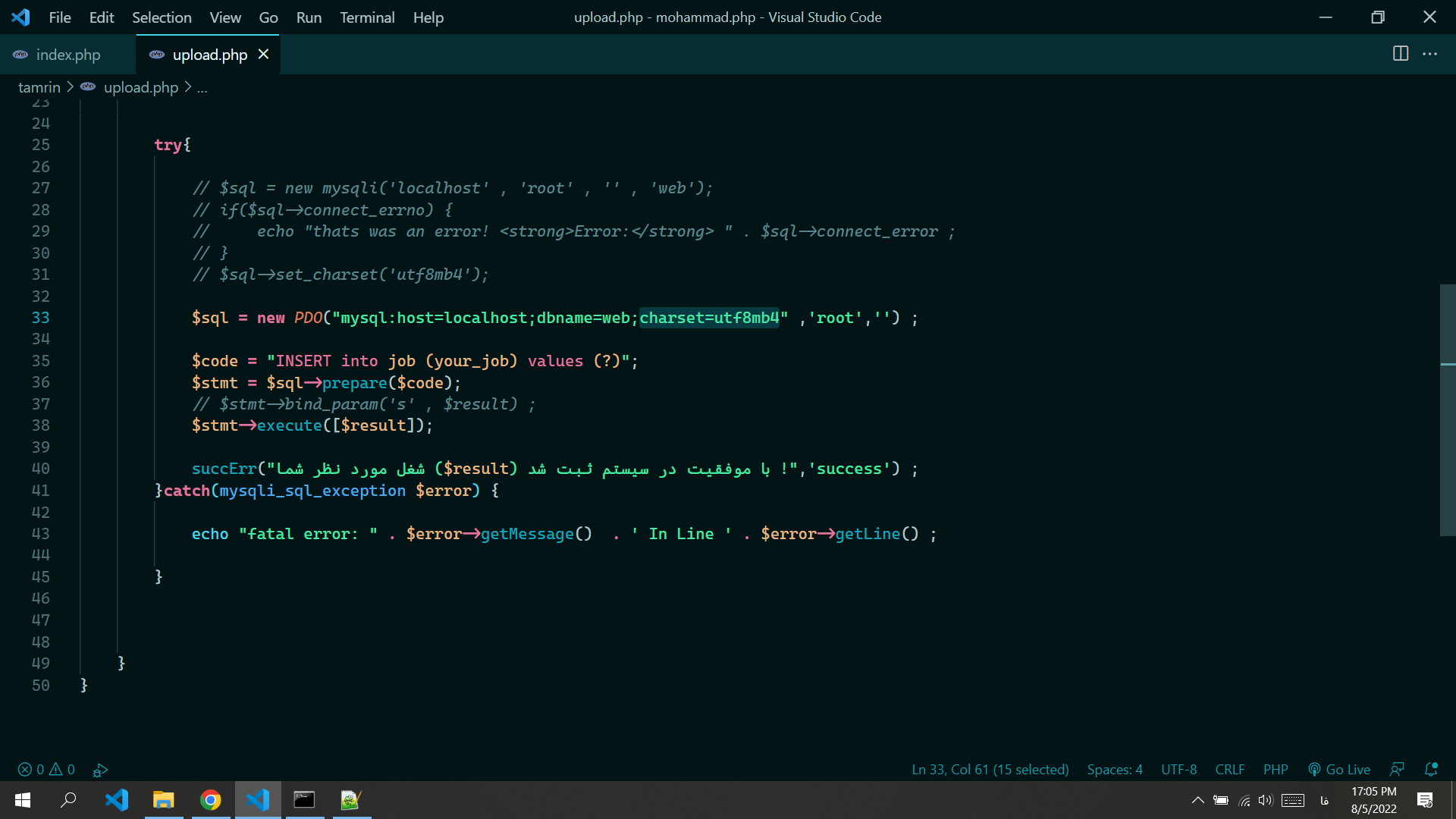Click commented set_charset line 31
1456x819 pixels.
click(x=340, y=275)
